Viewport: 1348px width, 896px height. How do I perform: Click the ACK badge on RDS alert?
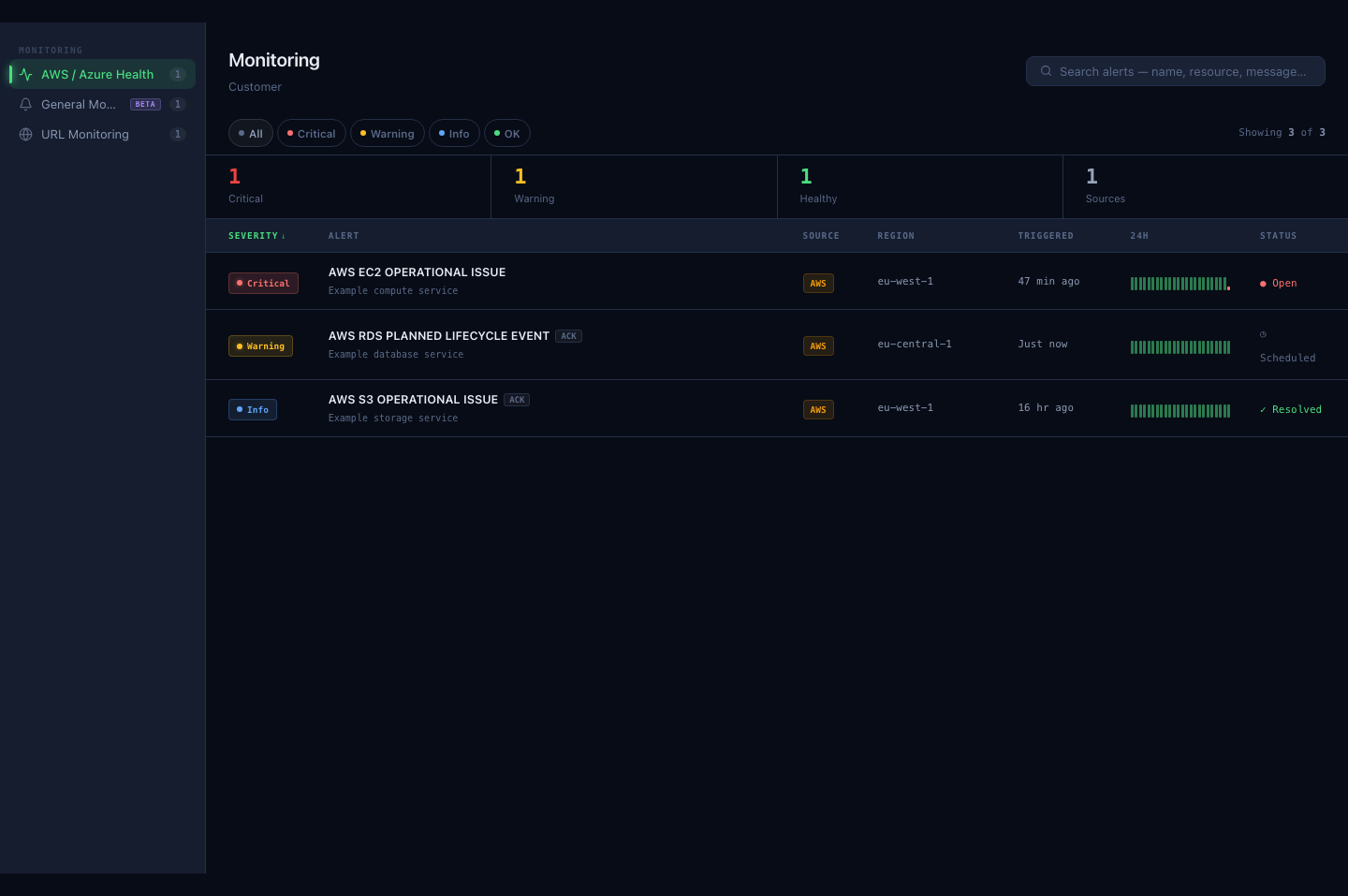pyautogui.click(x=568, y=336)
